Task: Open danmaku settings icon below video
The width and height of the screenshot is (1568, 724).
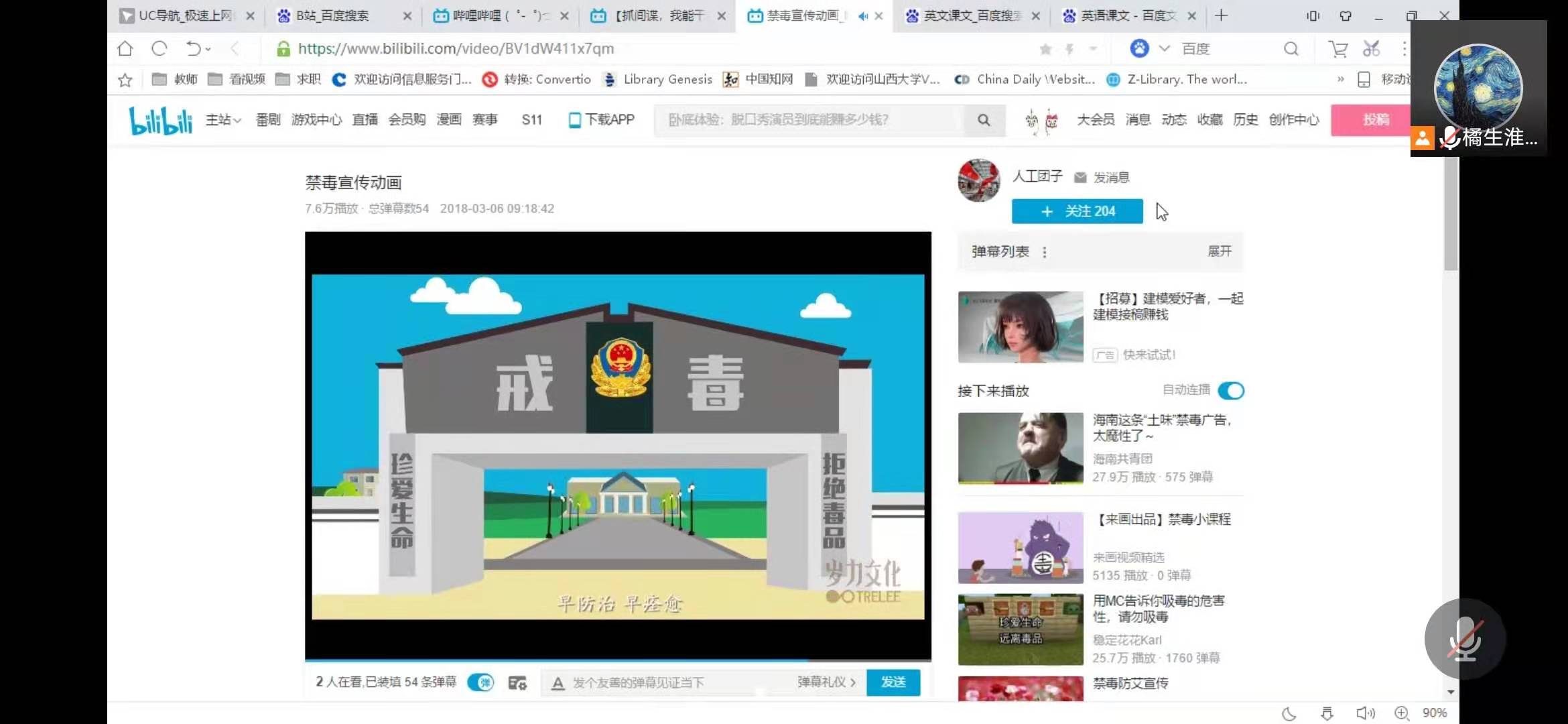Action: 517,682
